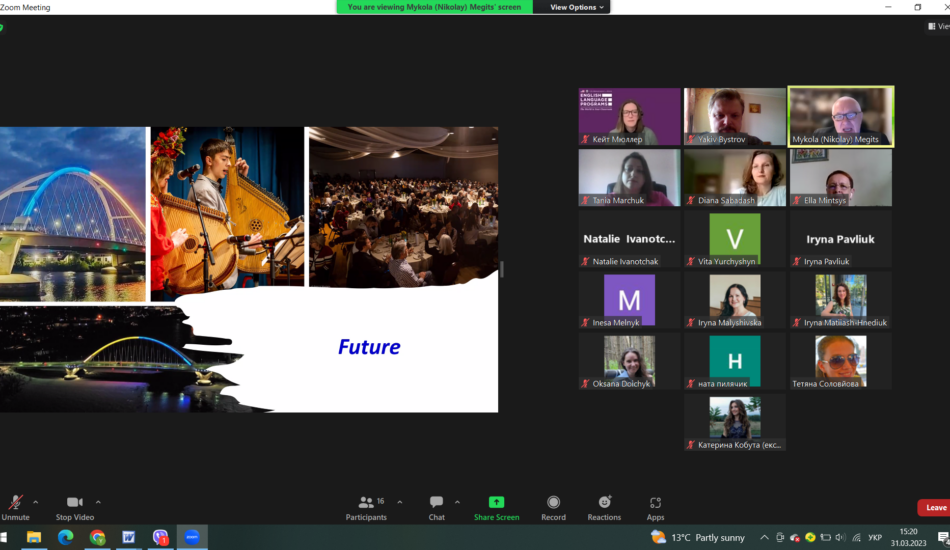The image size is (950, 550).
Task: Launch Google Chrome from the taskbar
Action: pyautogui.click(x=97, y=537)
